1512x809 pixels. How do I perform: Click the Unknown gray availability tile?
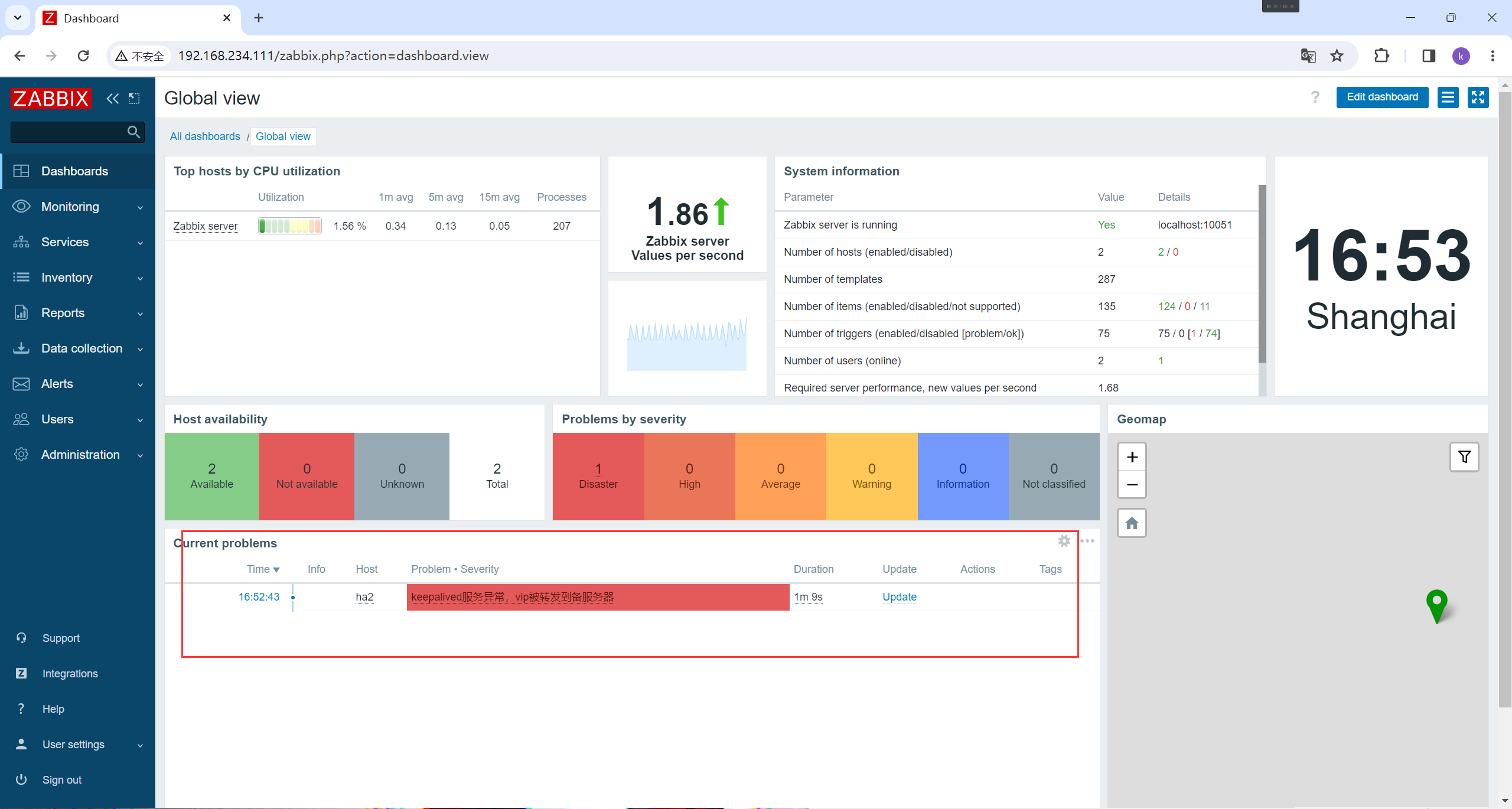[x=402, y=477]
